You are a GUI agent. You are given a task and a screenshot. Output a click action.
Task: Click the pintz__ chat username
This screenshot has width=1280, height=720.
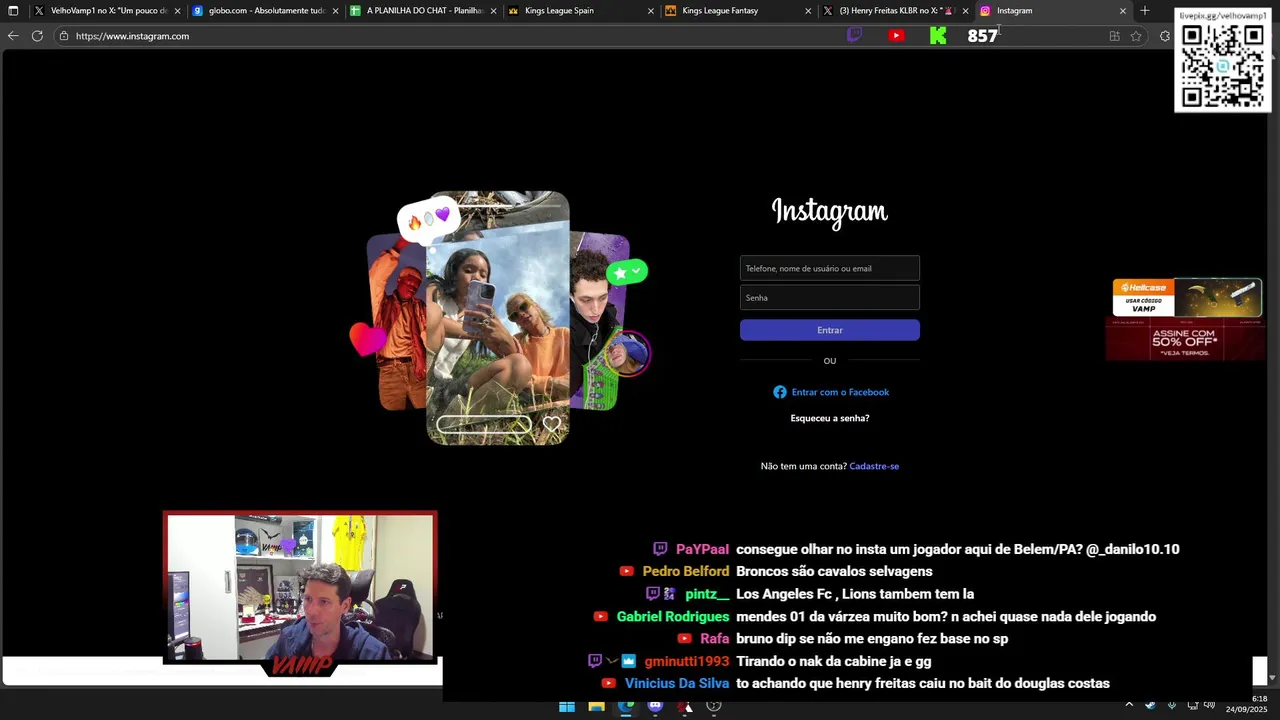pos(707,594)
